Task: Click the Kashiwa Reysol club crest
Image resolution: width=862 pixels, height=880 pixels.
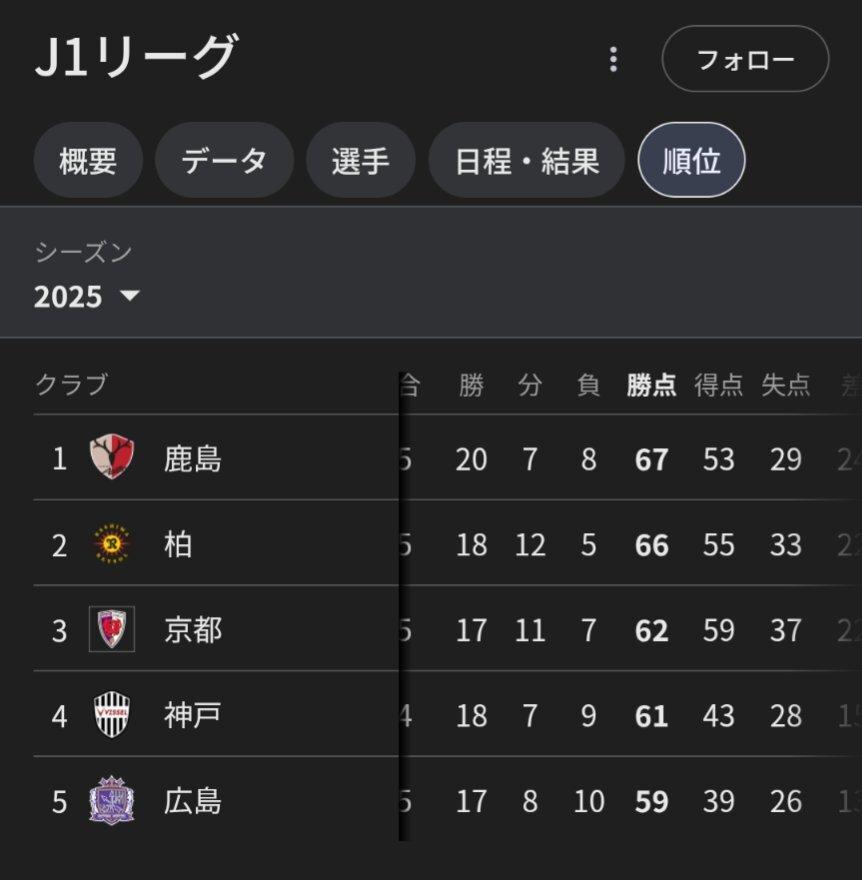Action: (111, 545)
